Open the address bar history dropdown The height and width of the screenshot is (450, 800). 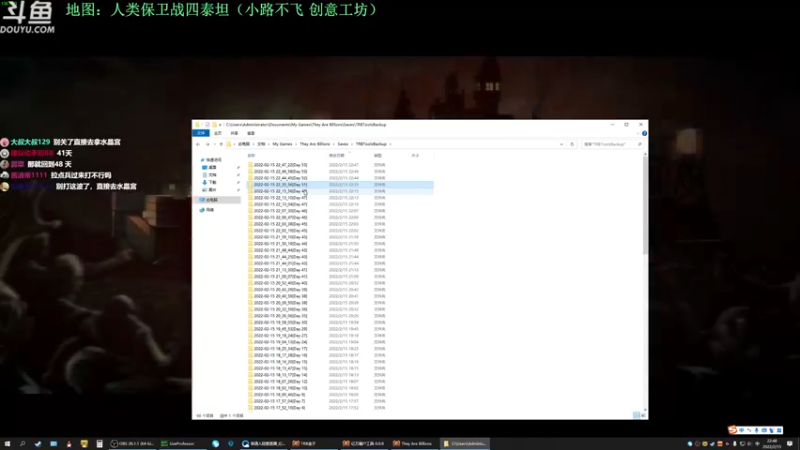coord(562,144)
